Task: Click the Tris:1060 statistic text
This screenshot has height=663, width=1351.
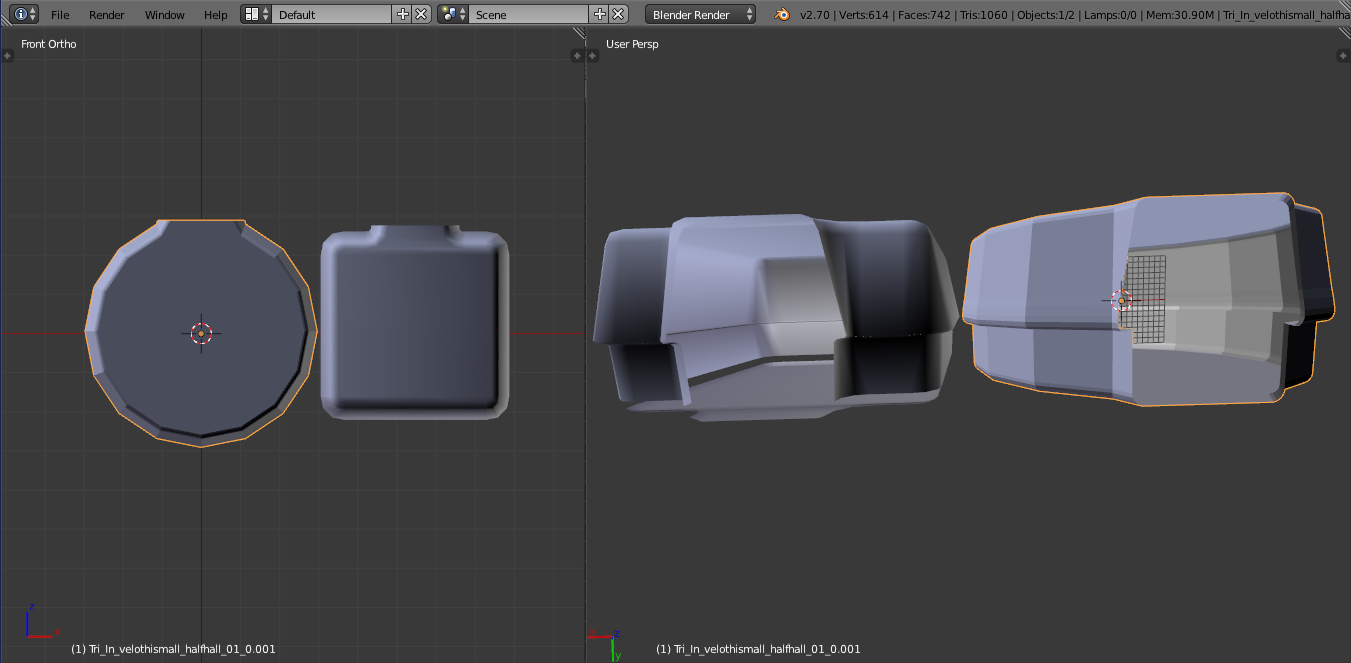Action: tap(986, 15)
